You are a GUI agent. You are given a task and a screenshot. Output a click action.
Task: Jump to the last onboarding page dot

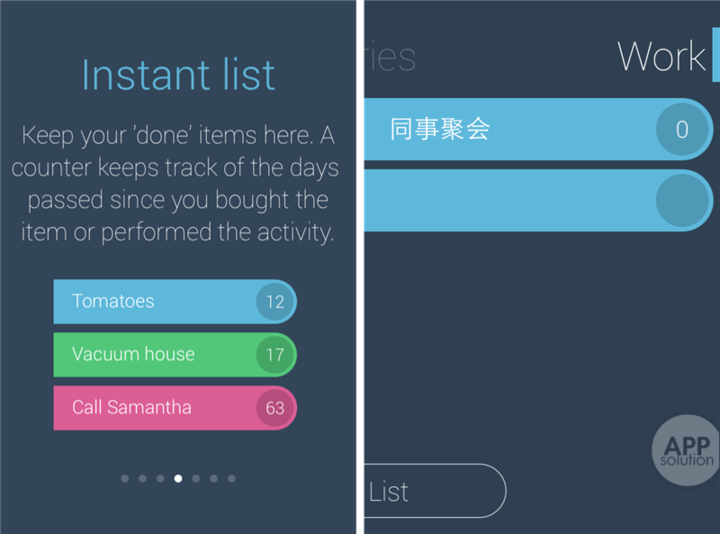coord(232,479)
